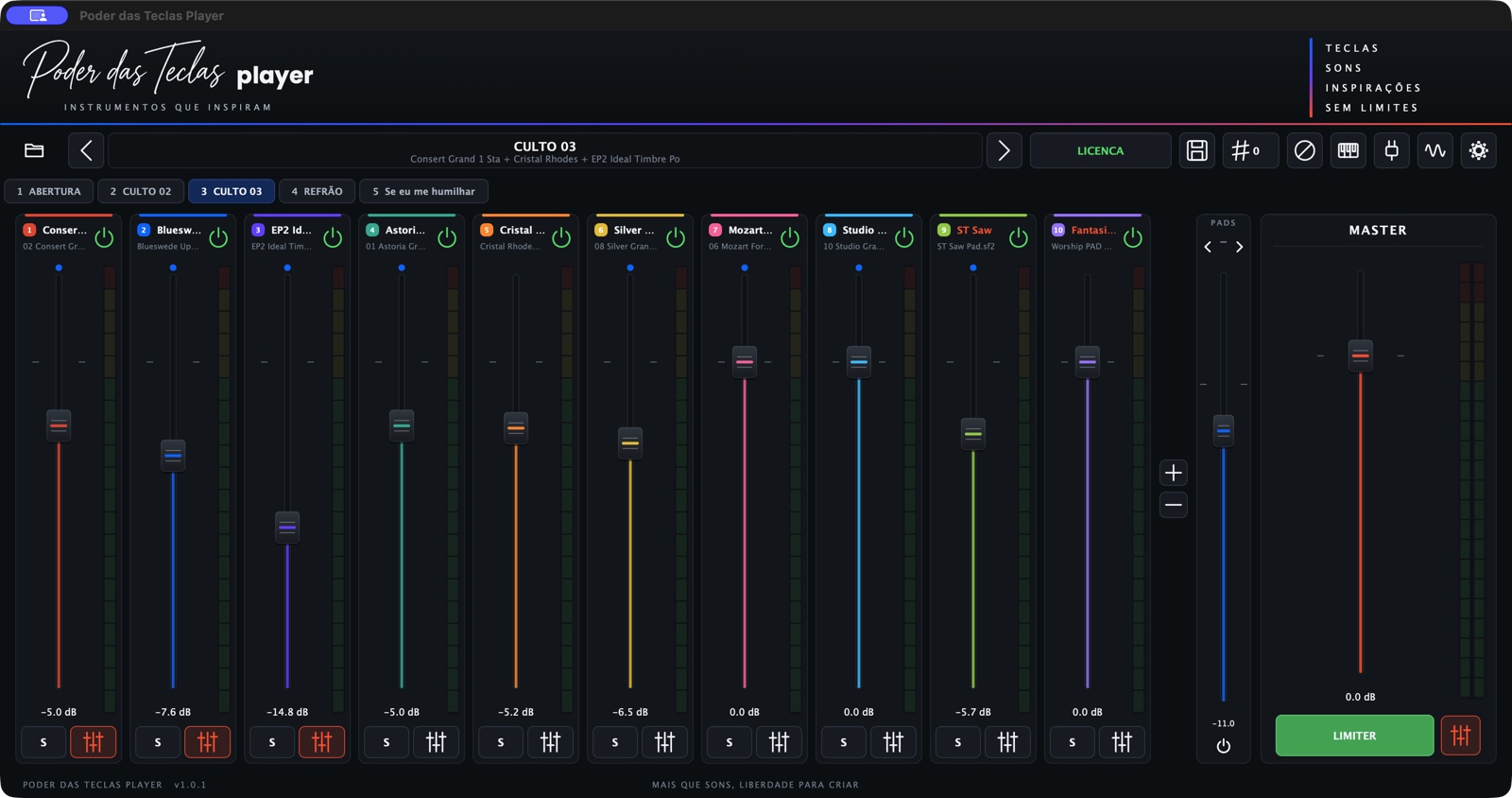Save the current preset with the disk icon
The image size is (1512, 798).
click(x=1196, y=150)
